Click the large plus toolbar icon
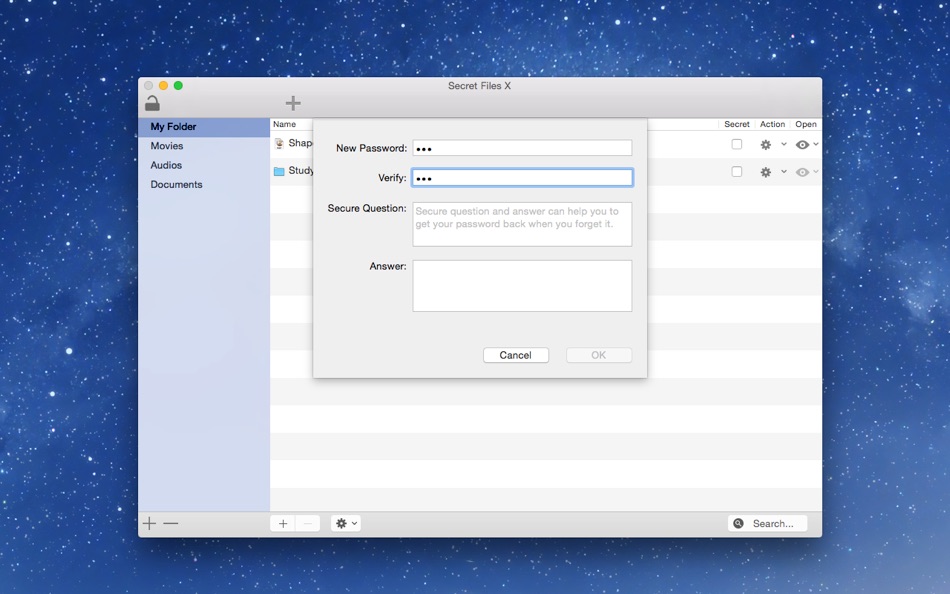Viewport: 950px width, 594px height. [x=293, y=103]
